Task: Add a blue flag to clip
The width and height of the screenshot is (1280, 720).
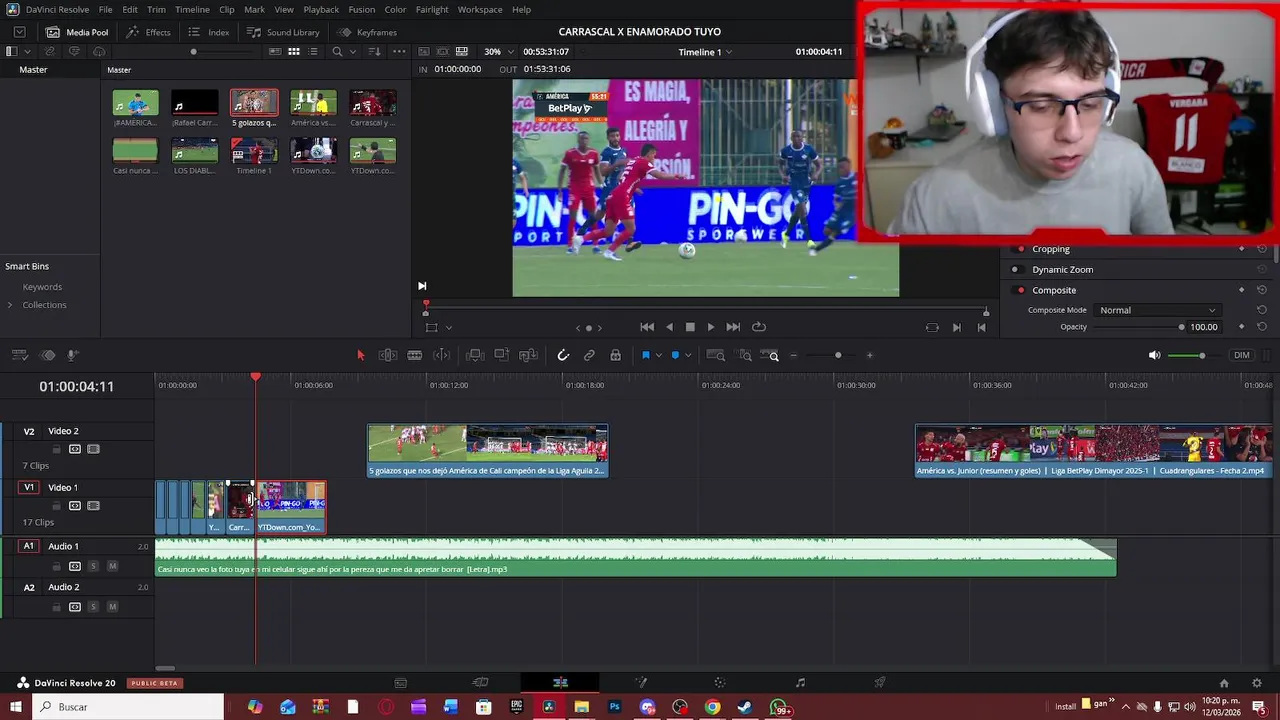Action: pos(645,355)
